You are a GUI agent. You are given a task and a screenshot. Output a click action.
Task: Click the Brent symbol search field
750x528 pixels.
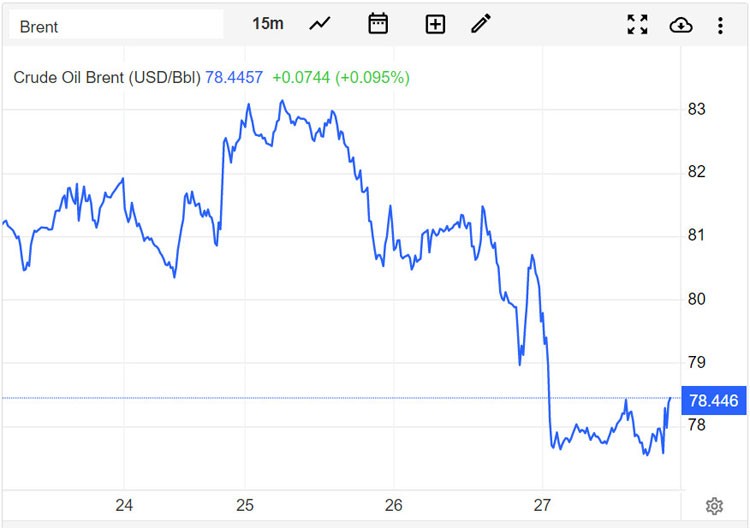(115, 26)
